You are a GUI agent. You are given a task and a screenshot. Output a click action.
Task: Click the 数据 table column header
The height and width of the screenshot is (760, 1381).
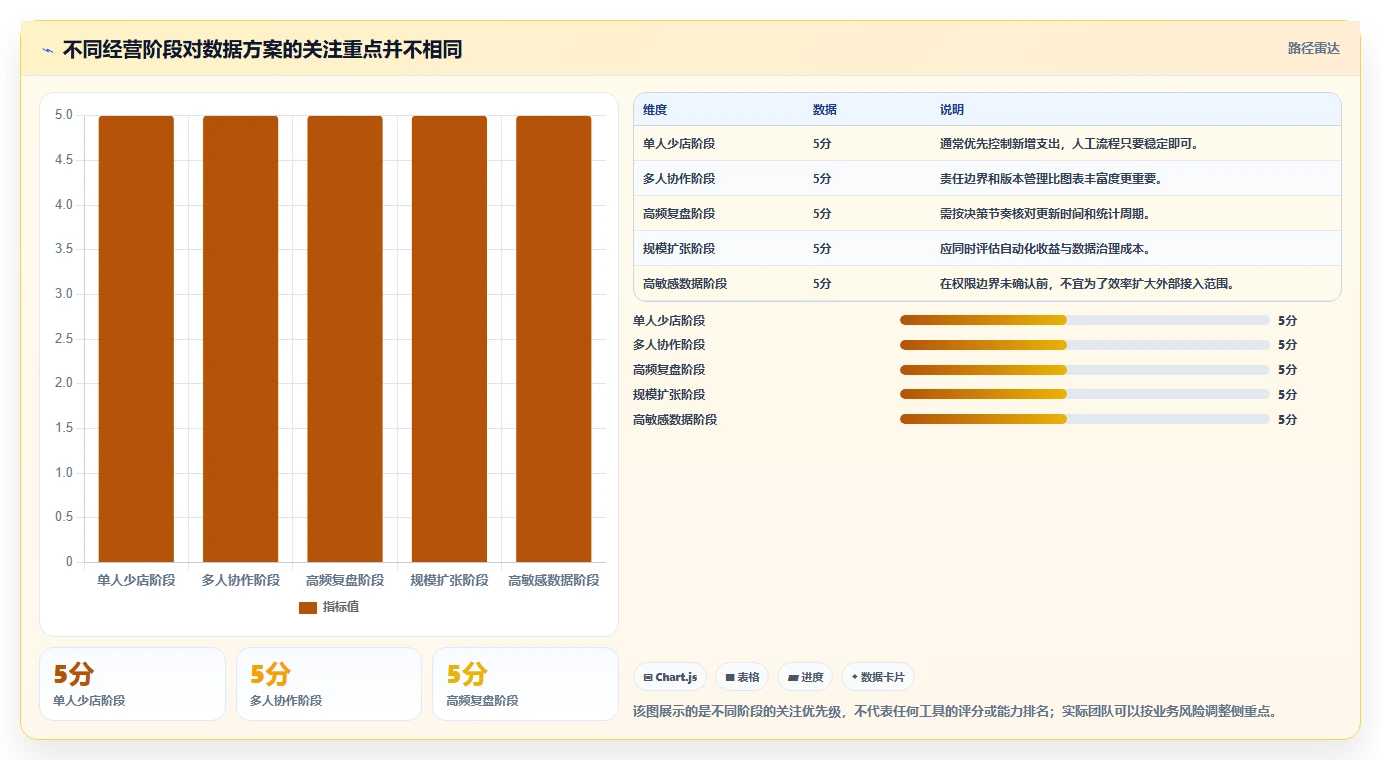[x=825, y=109]
